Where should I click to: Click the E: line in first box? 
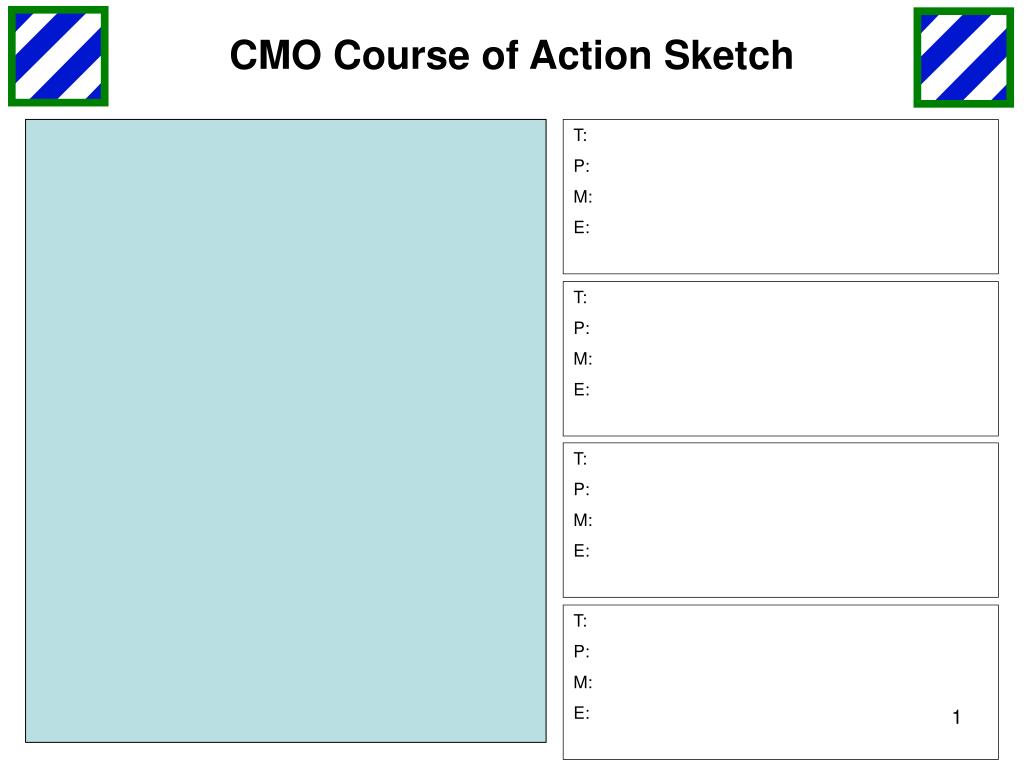click(x=581, y=227)
